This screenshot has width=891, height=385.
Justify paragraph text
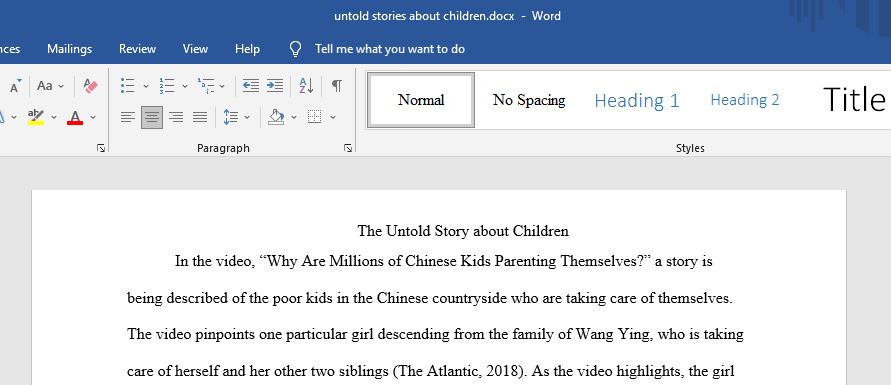[x=200, y=118]
